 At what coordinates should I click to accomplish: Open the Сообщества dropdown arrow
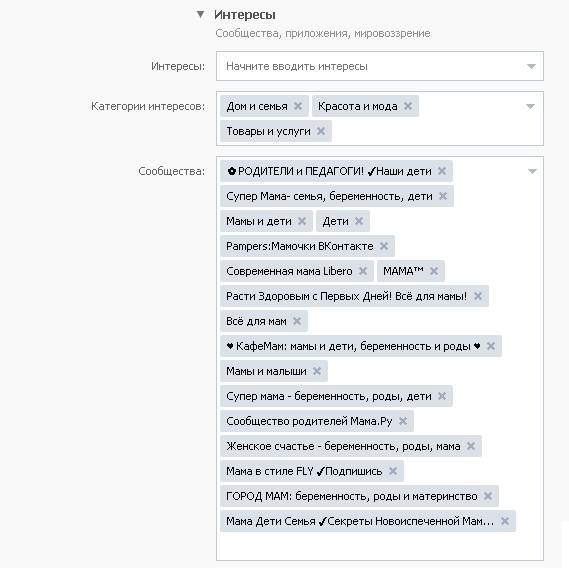tap(532, 171)
